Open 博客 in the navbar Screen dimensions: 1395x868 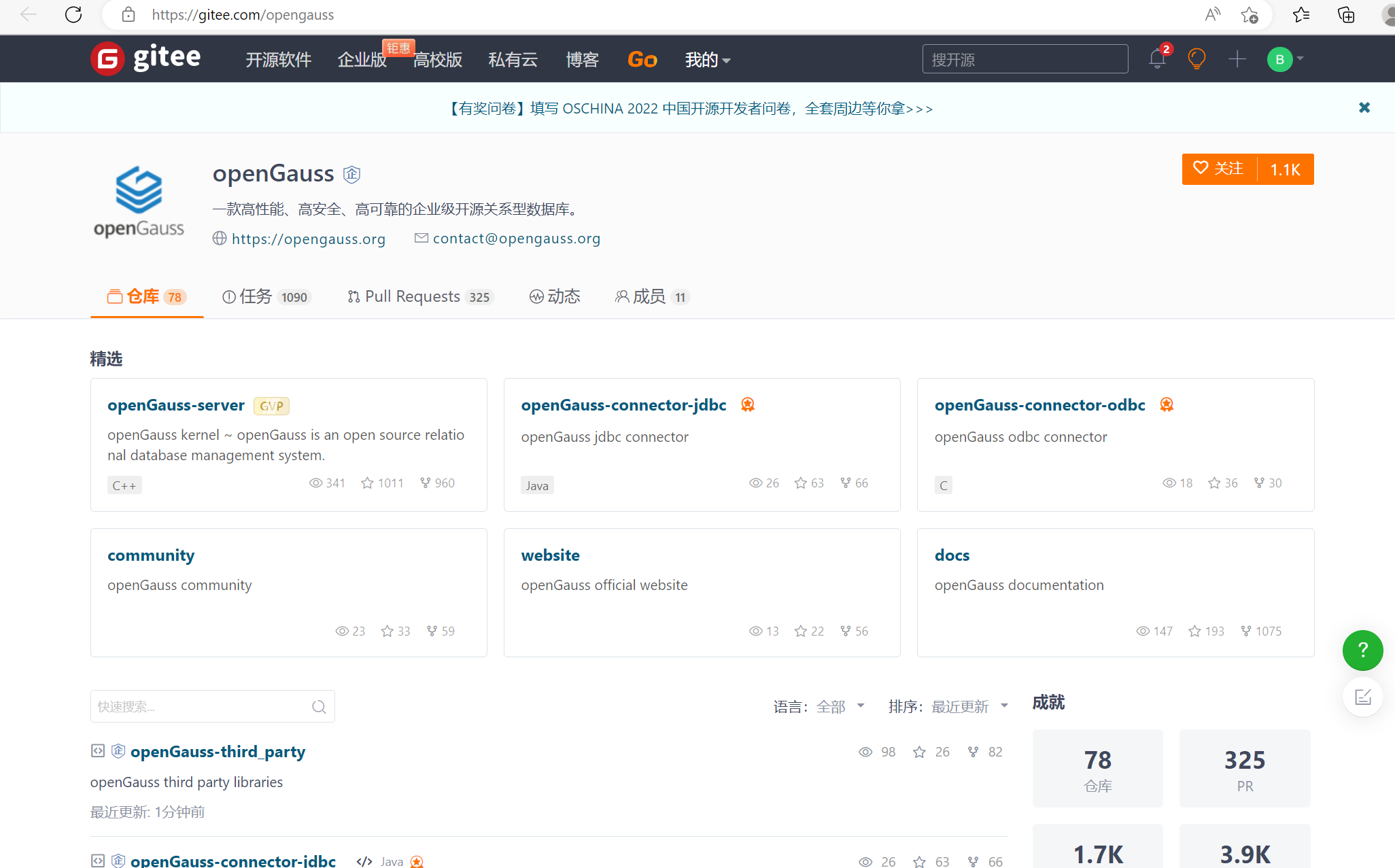click(583, 60)
